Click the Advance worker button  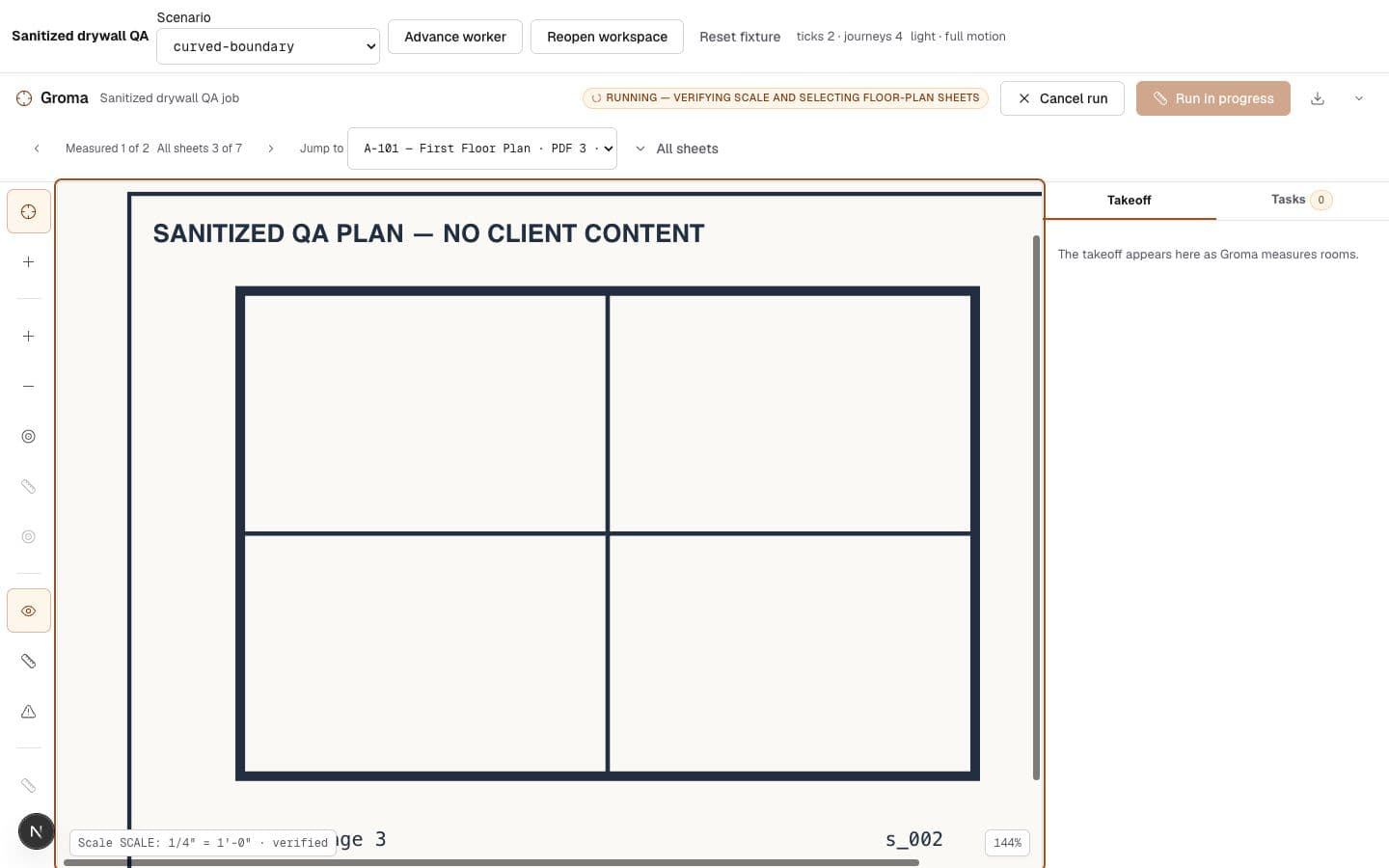click(x=455, y=37)
